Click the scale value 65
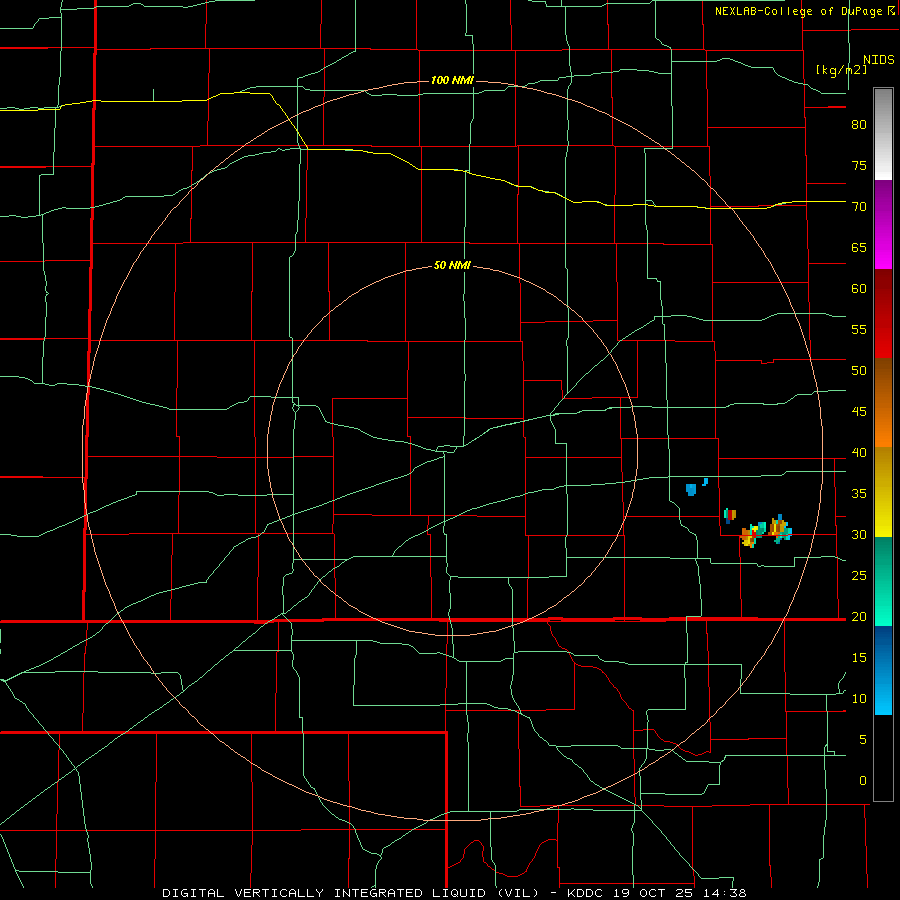The height and width of the screenshot is (900, 900). click(859, 247)
